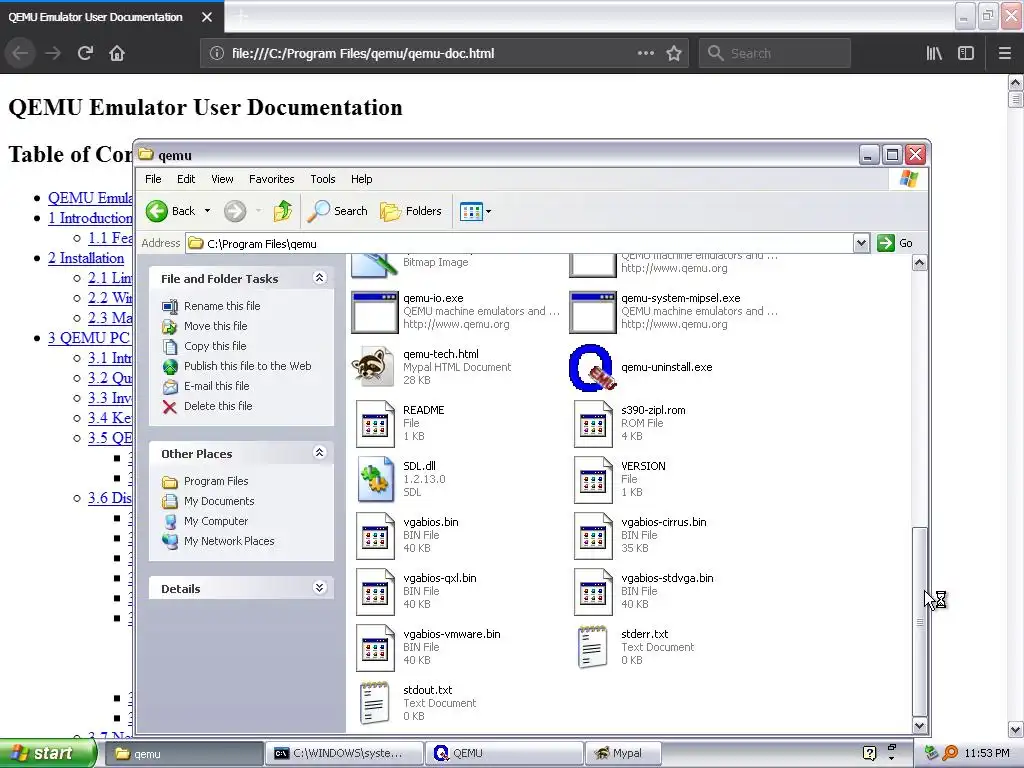Open the Tools menu
Screen dimensions: 1024x768
pyautogui.click(x=323, y=179)
